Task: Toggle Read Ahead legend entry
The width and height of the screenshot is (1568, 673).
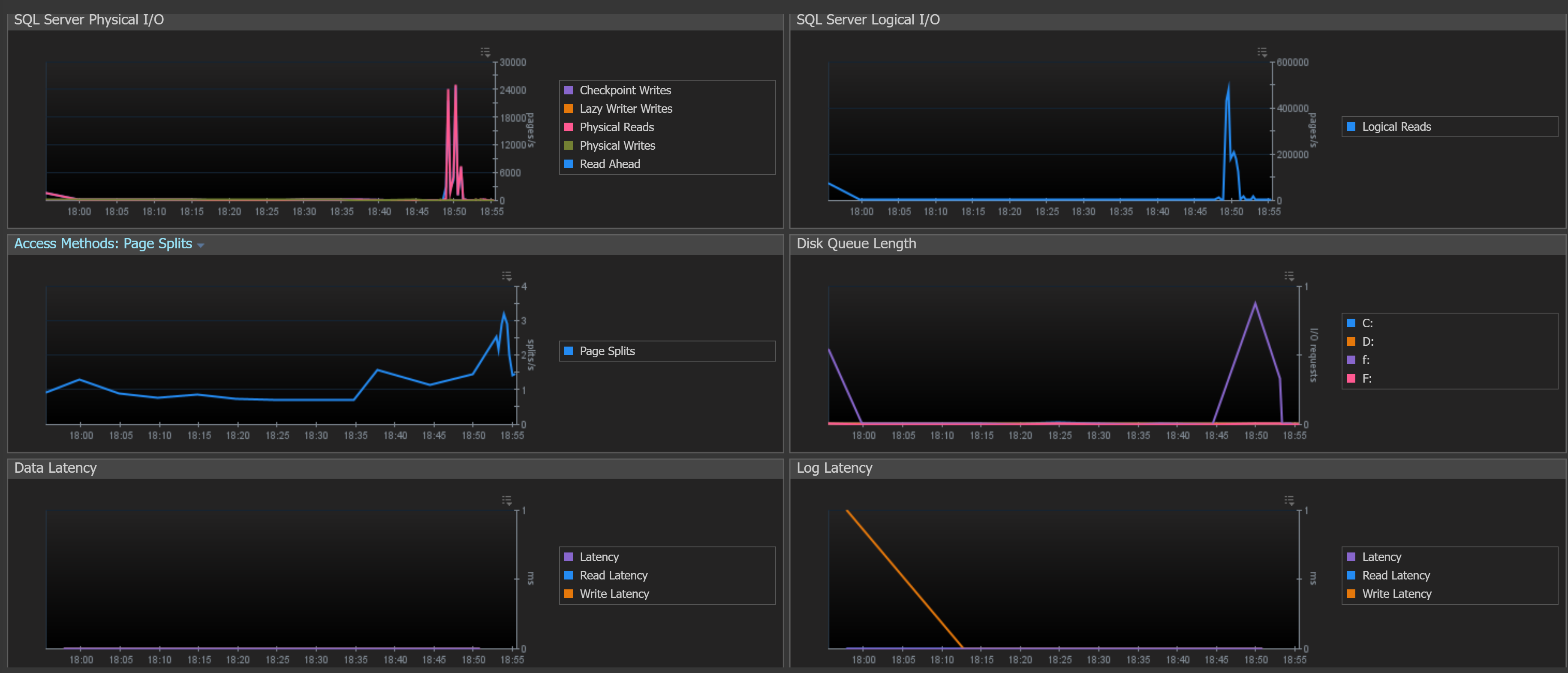Action: [602, 164]
